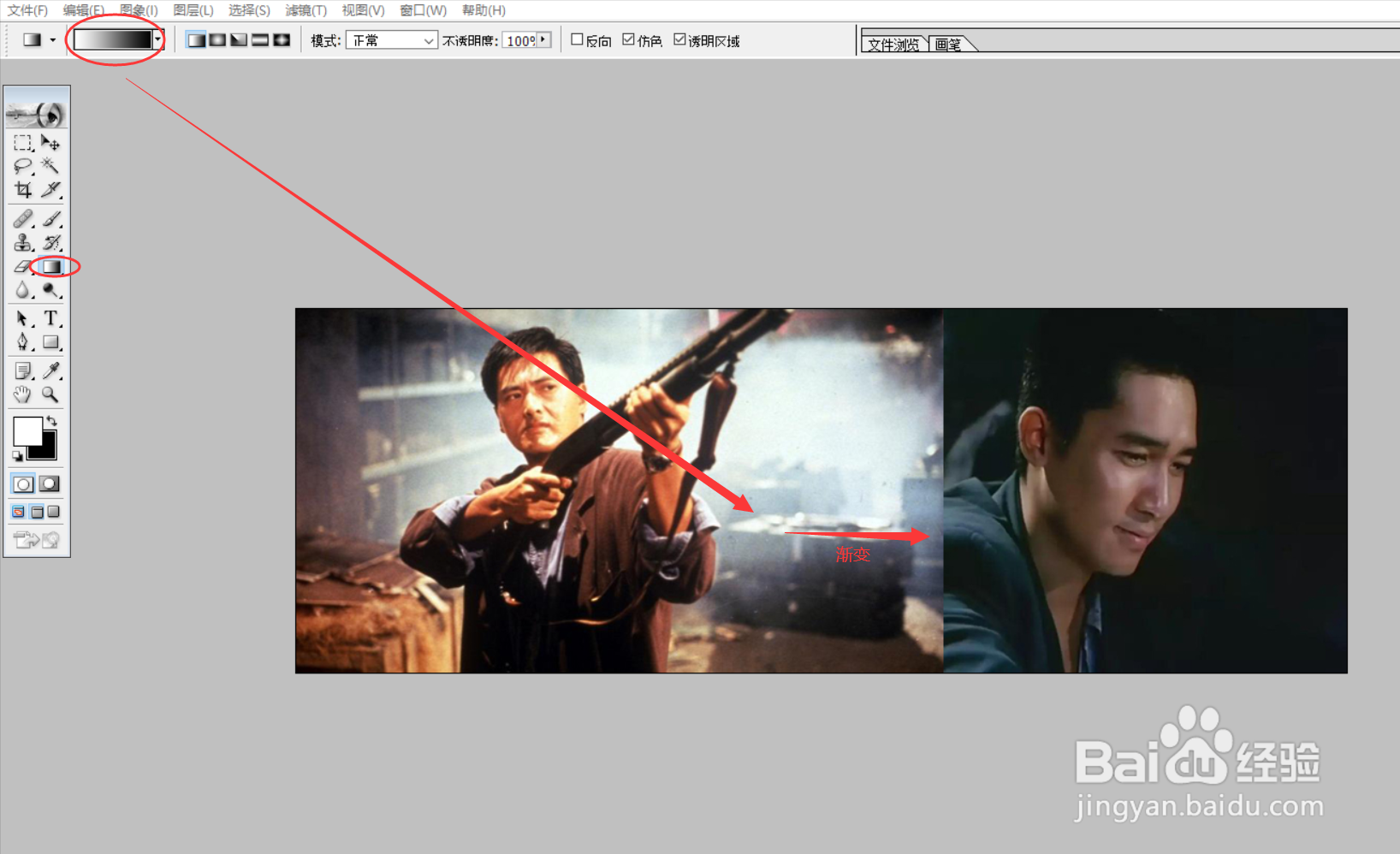This screenshot has width=1400, height=854.
Task: Select the Blur tool
Action: point(23,291)
